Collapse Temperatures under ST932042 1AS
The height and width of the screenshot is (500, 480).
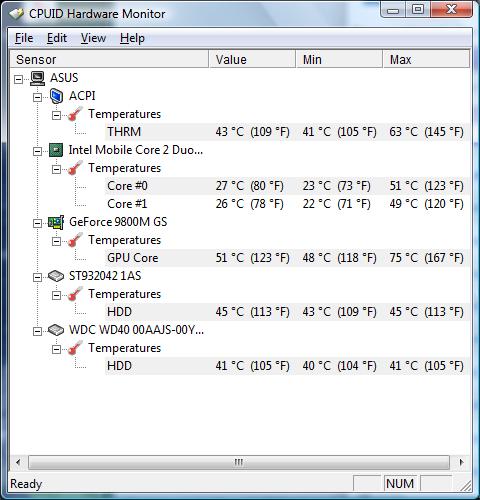(x=57, y=295)
